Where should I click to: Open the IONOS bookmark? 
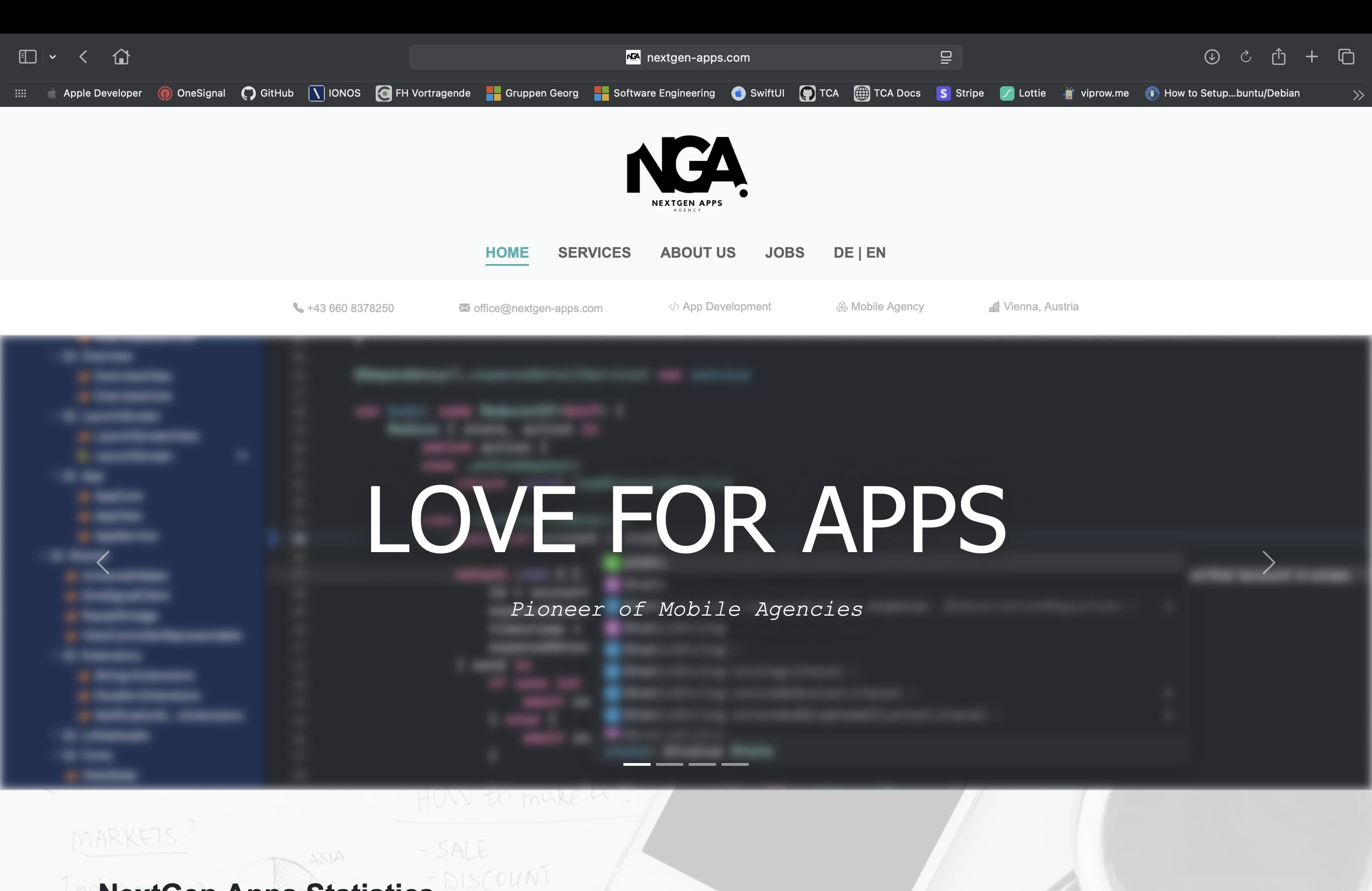[x=335, y=93]
